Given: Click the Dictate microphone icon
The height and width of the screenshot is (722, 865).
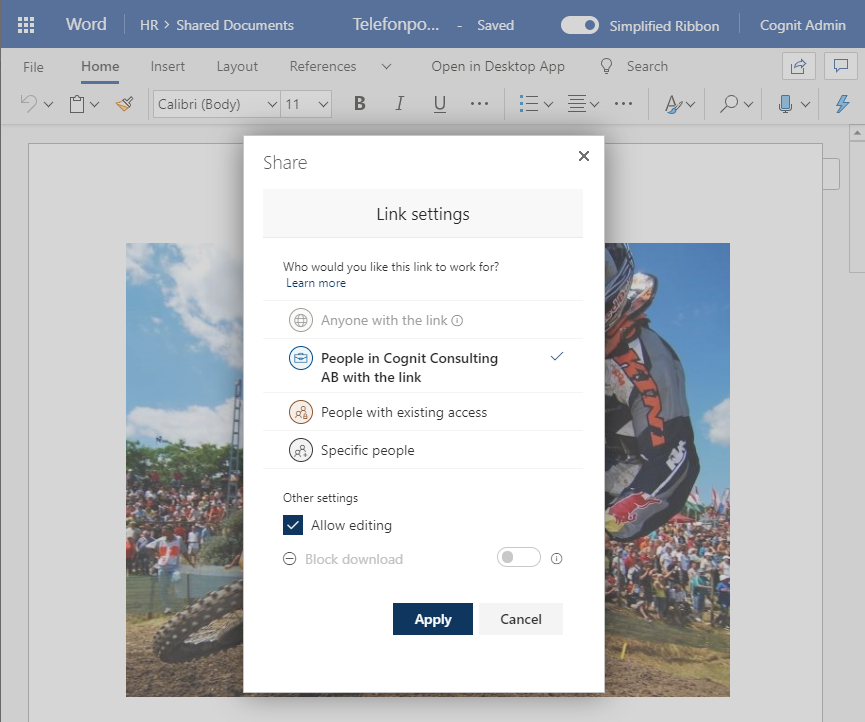Looking at the screenshot, I should point(786,104).
